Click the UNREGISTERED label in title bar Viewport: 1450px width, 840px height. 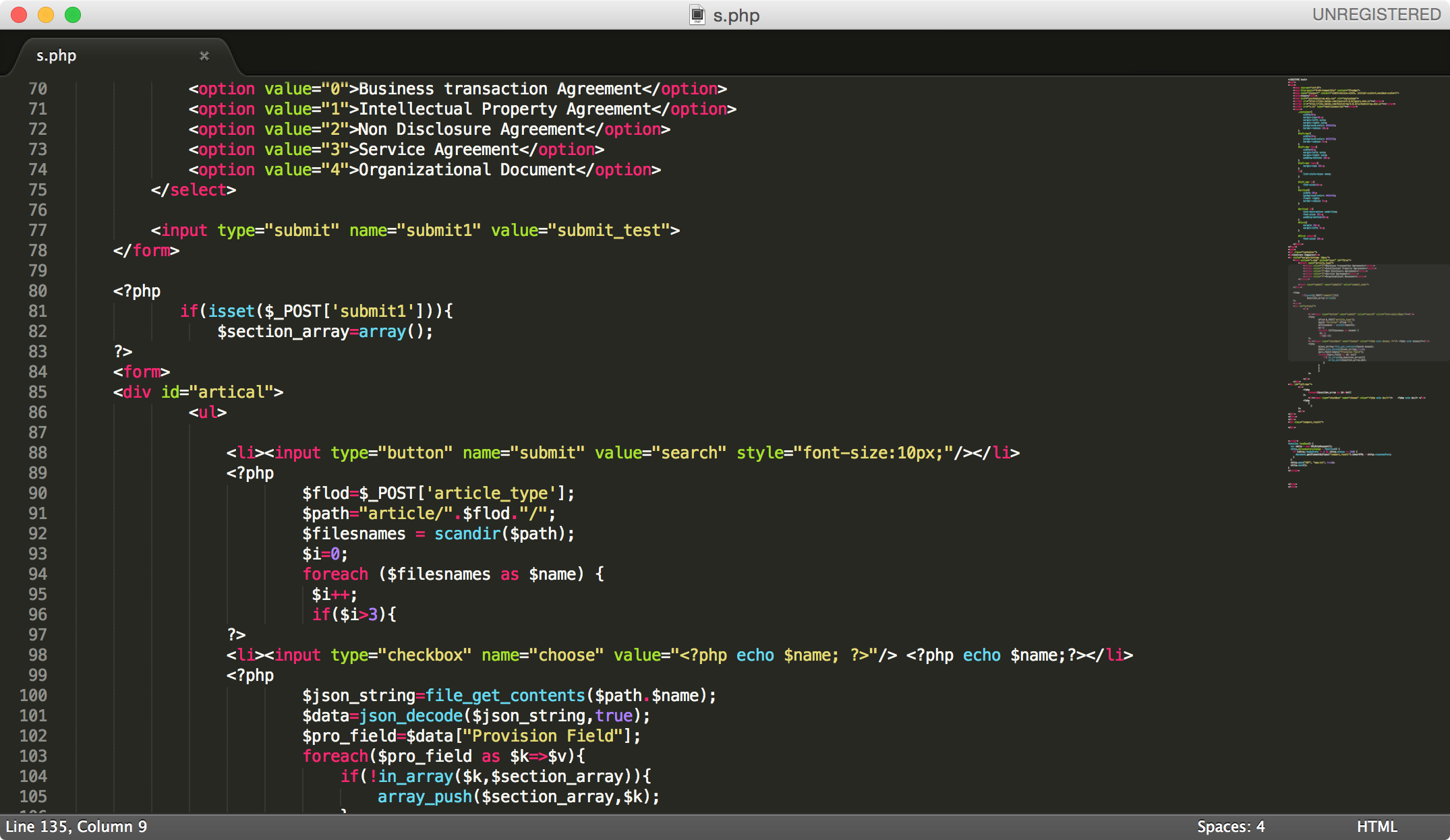(x=1376, y=15)
